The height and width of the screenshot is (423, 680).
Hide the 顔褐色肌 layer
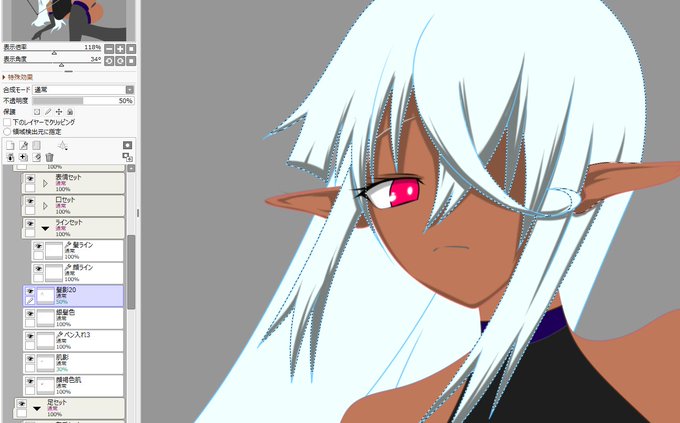tap(29, 381)
